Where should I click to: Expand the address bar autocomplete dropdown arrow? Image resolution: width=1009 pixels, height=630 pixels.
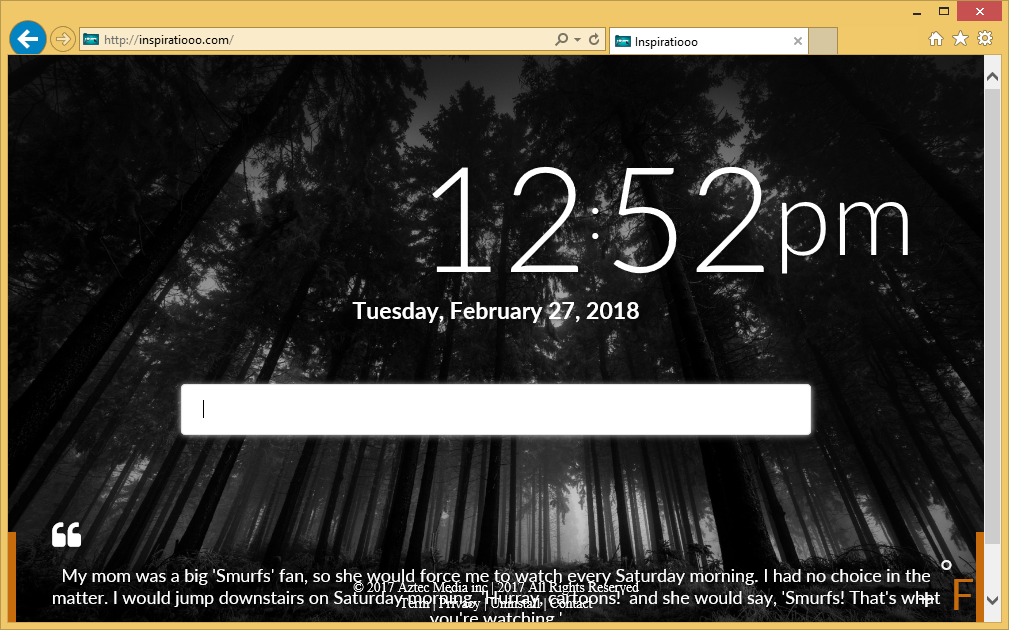point(577,40)
